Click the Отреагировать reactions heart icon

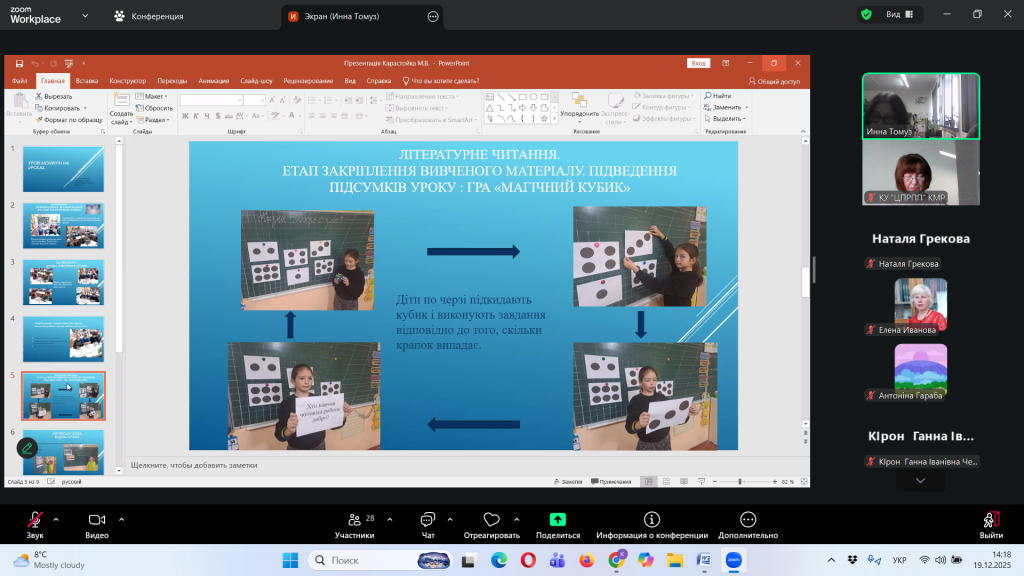(491, 520)
